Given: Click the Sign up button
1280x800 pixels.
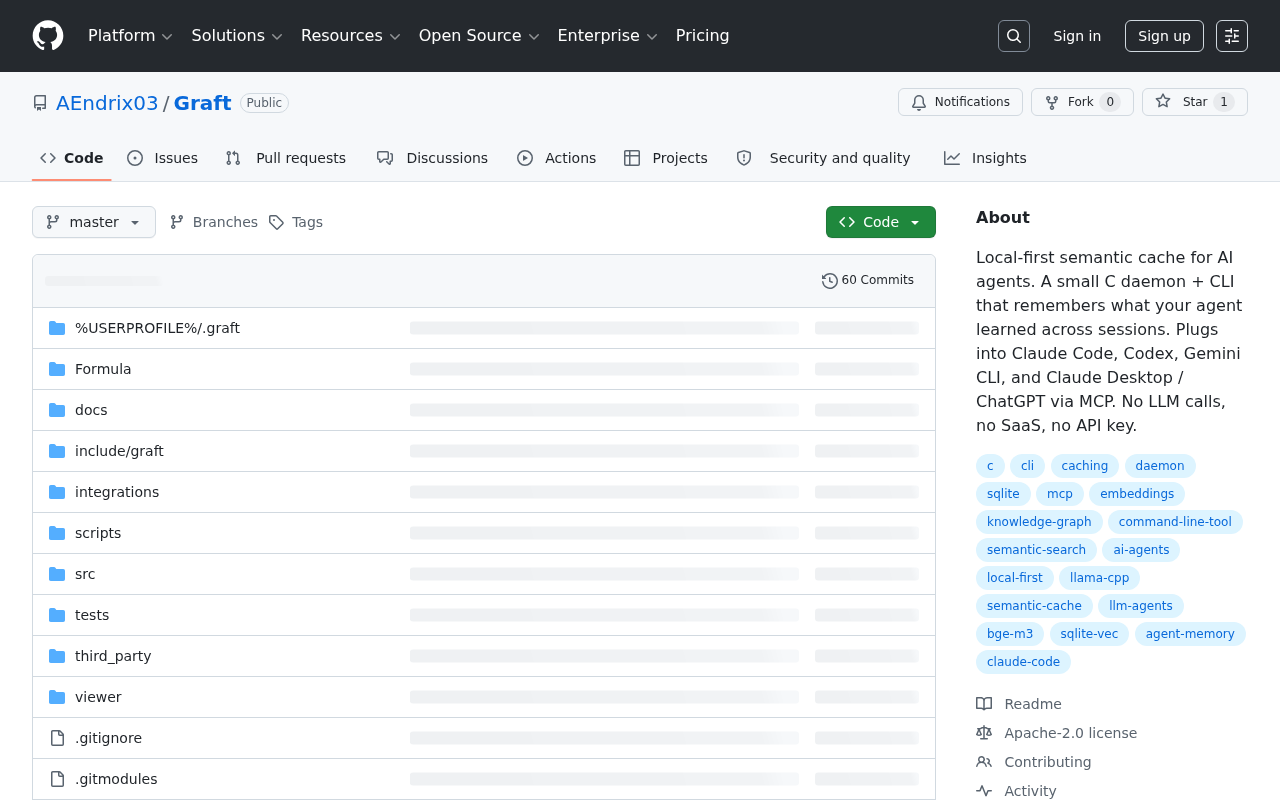Looking at the screenshot, I should (1164, 36).
